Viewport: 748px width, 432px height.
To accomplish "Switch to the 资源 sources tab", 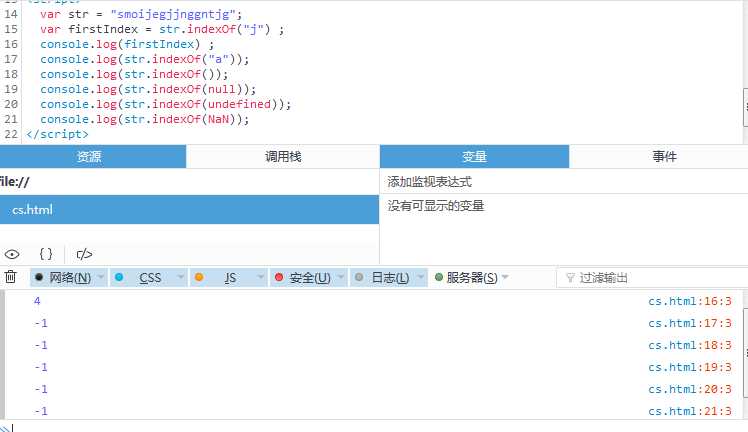I will pyautogui.click(x=93, y=156).
